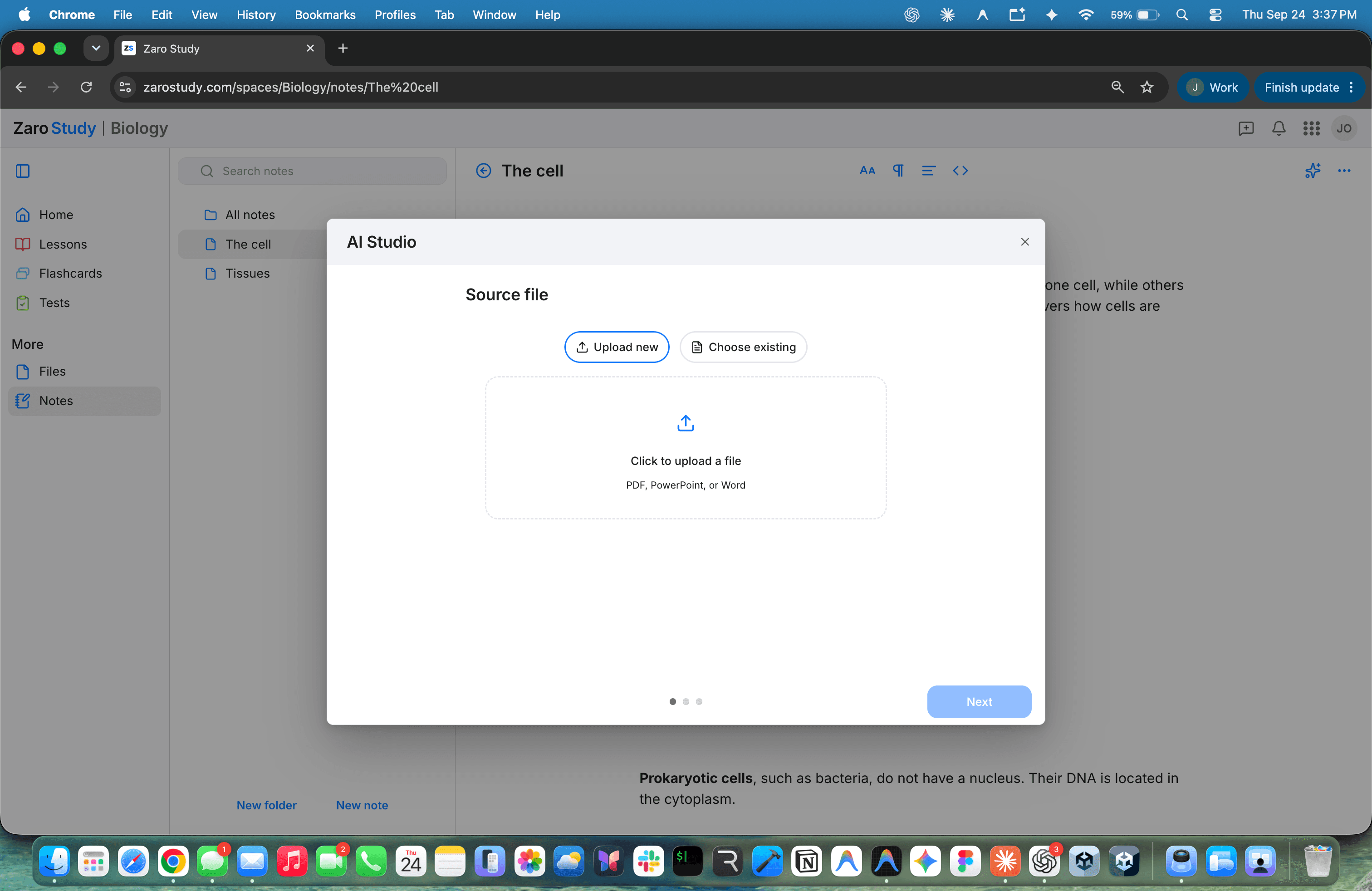Image resolution: width=1372 pixels, height=891 pixels.
Task: Click the Next button
Action: (x=979, y=701)
